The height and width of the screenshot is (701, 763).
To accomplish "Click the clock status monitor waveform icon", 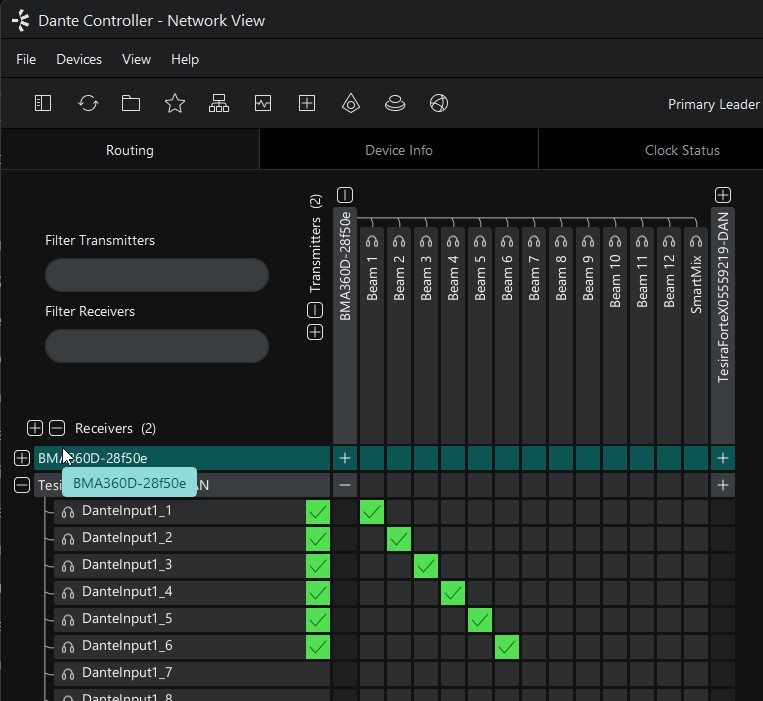I will (x=263, y=103).
